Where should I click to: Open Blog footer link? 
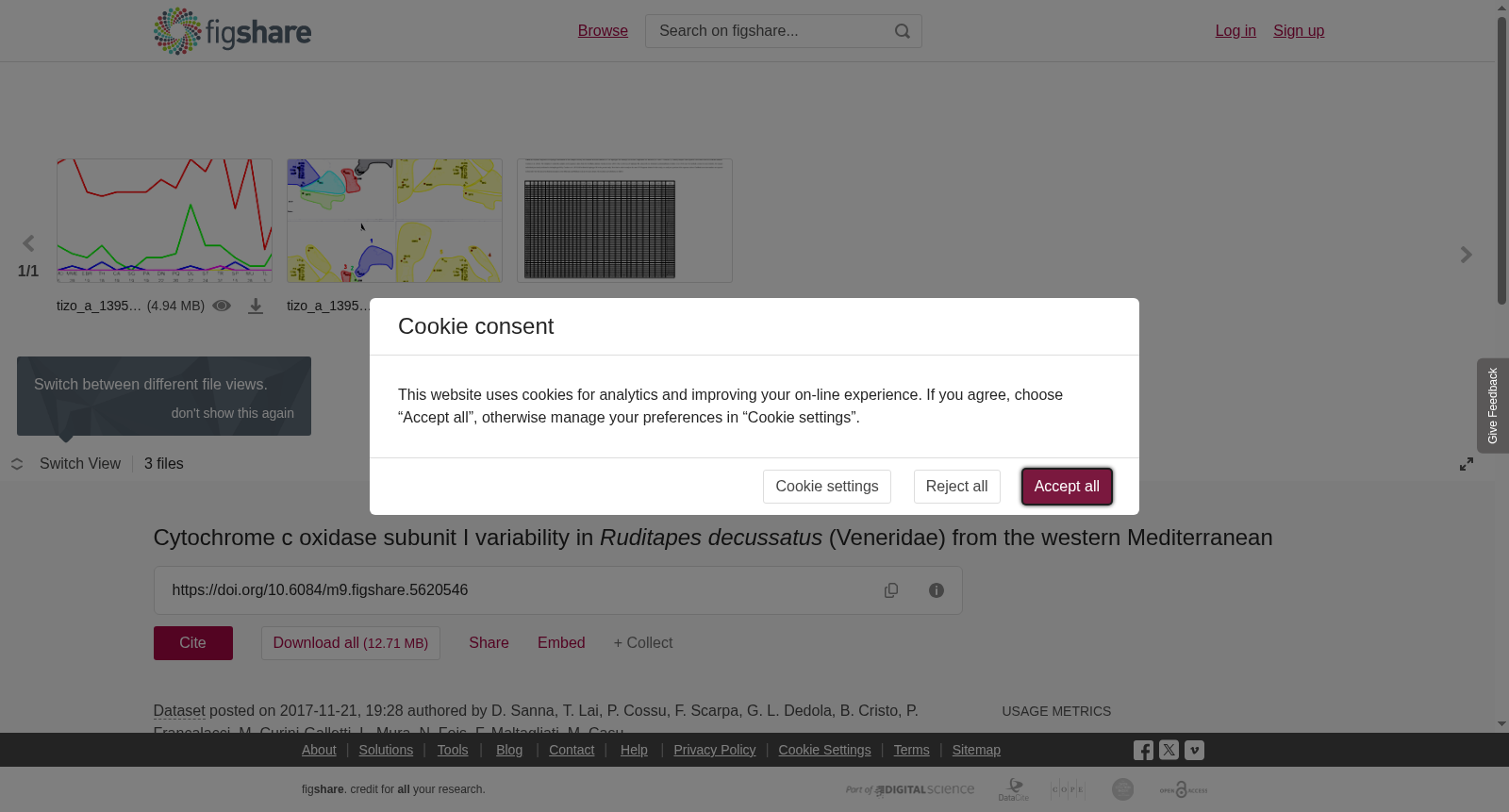point(509,750)
